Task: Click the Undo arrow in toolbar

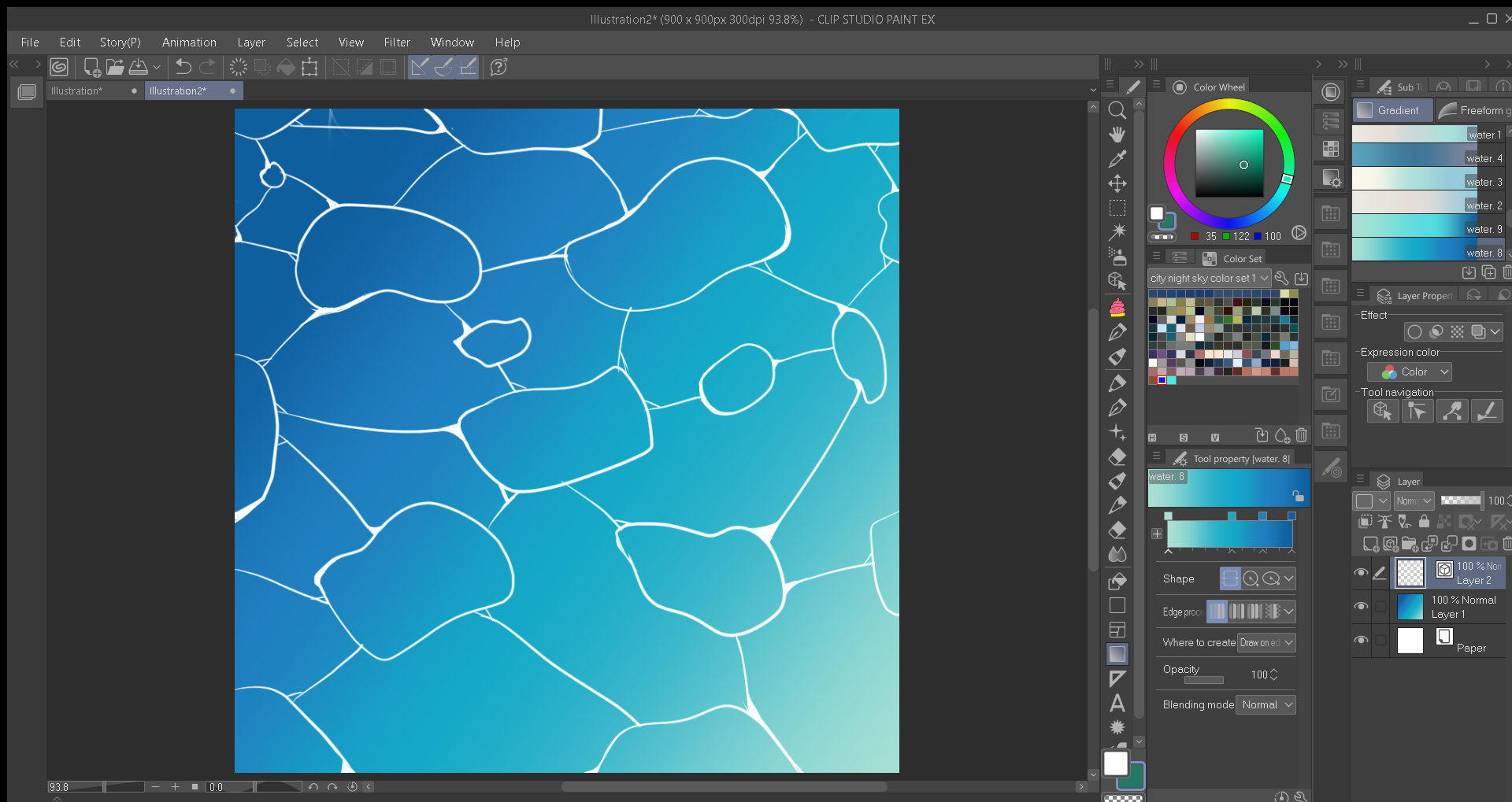Action: tap(183, 67)
